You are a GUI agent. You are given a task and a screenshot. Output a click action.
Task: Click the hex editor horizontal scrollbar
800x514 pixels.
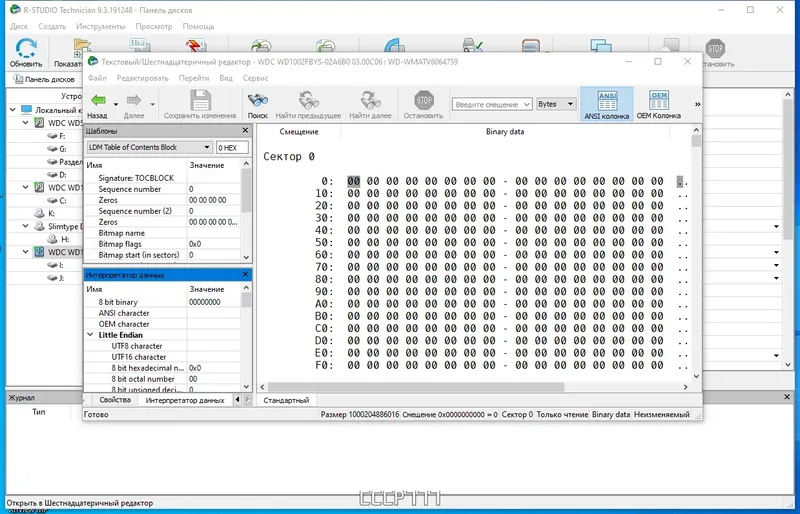[416, 387]
